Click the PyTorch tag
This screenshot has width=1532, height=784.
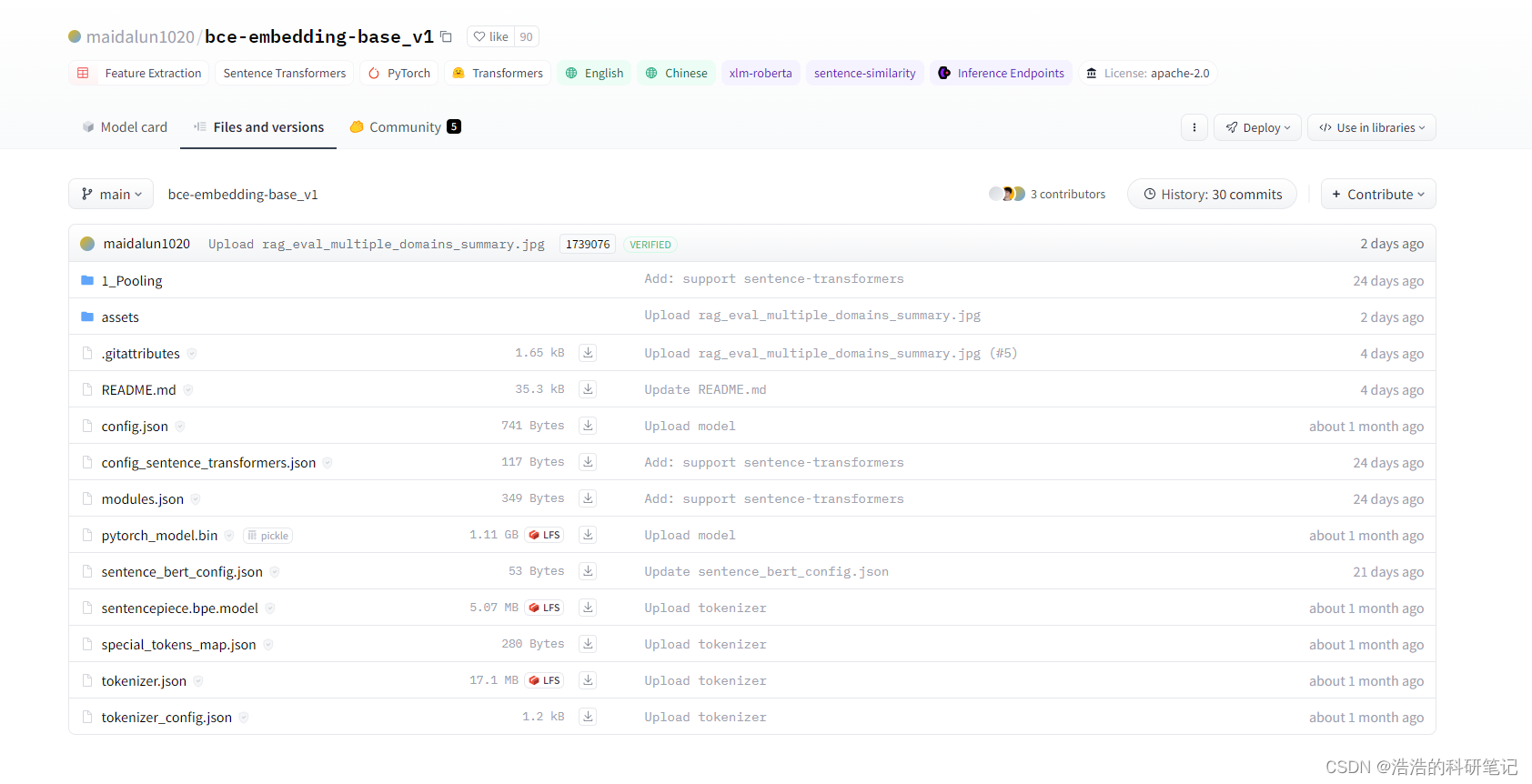click(399, 73)
